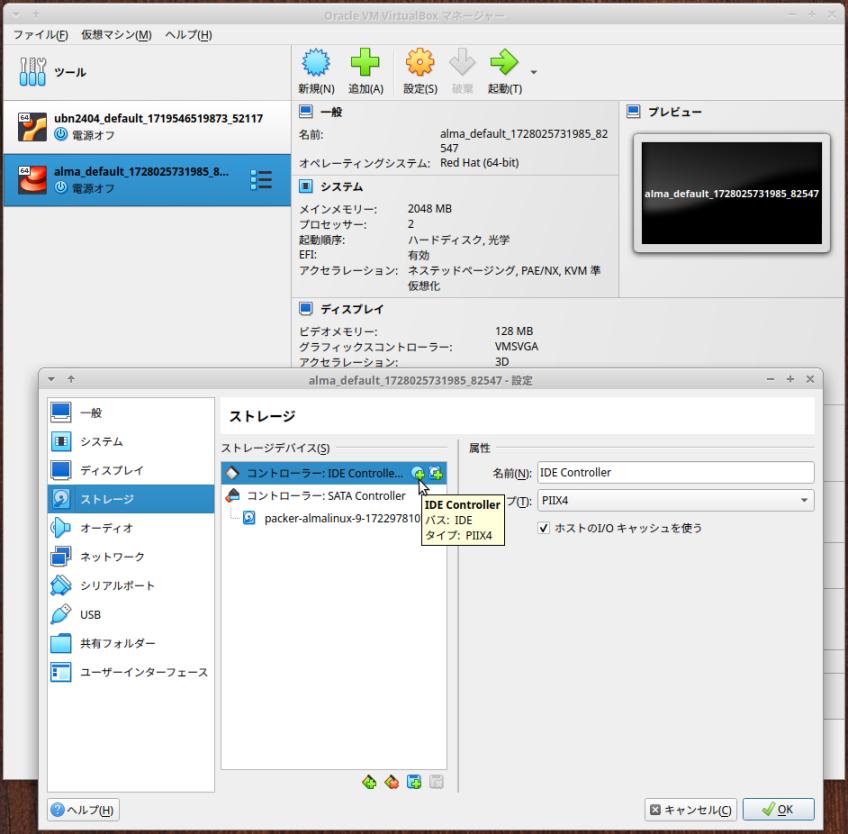
Task: Click the Preview (プレビュー) section header
Action: coord(674,112)
